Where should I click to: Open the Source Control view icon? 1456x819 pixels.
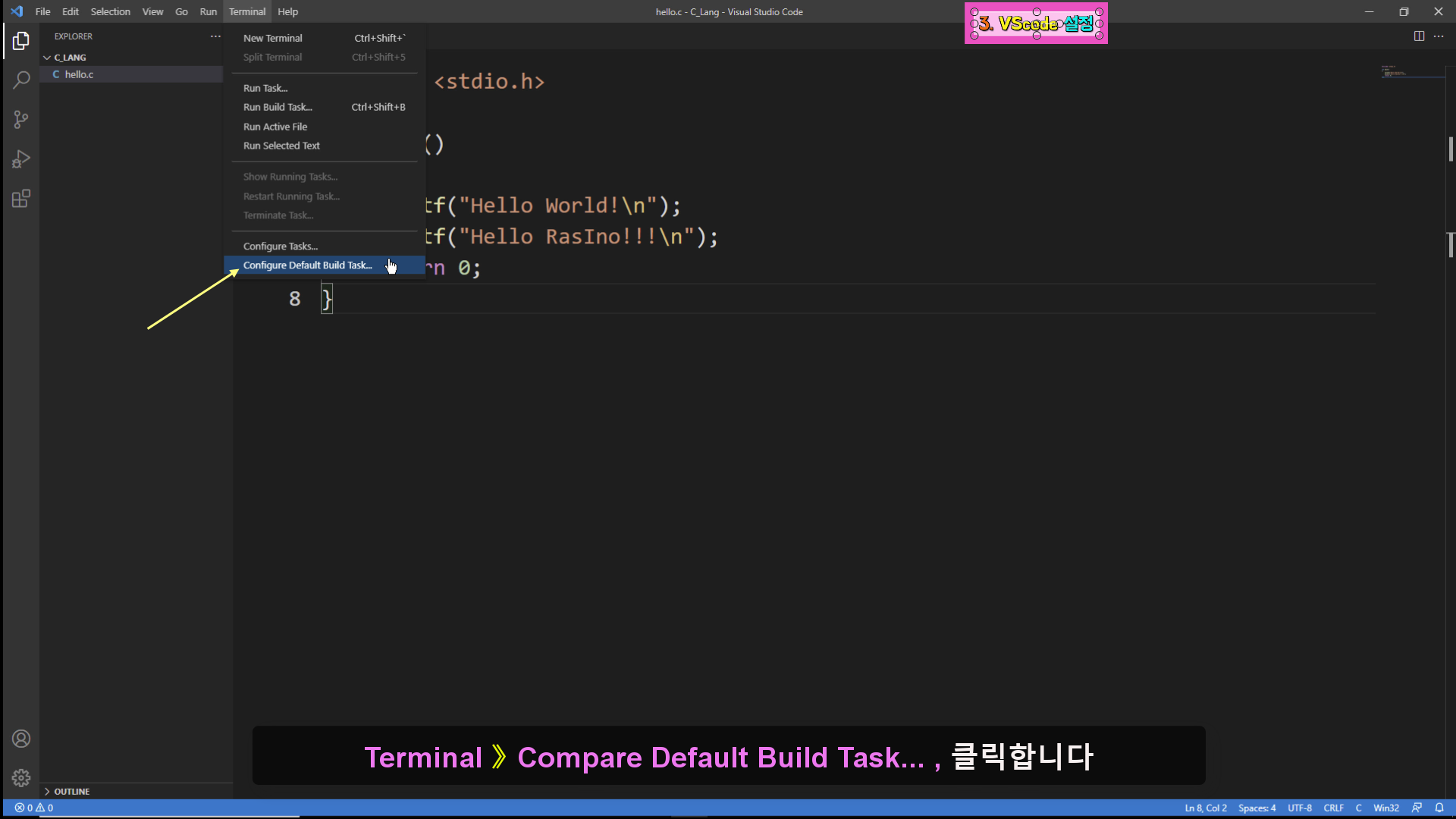point(21,119)
